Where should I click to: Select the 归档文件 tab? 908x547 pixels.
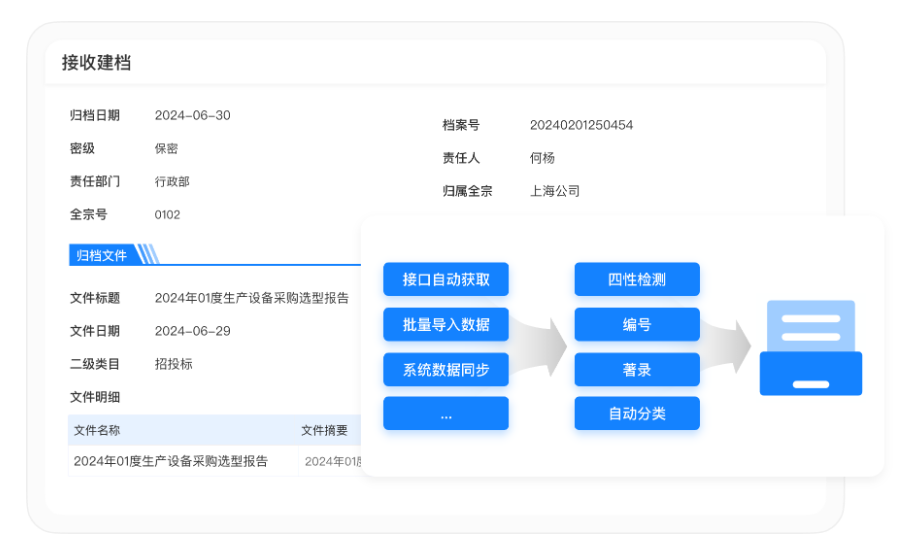point(103,255)
